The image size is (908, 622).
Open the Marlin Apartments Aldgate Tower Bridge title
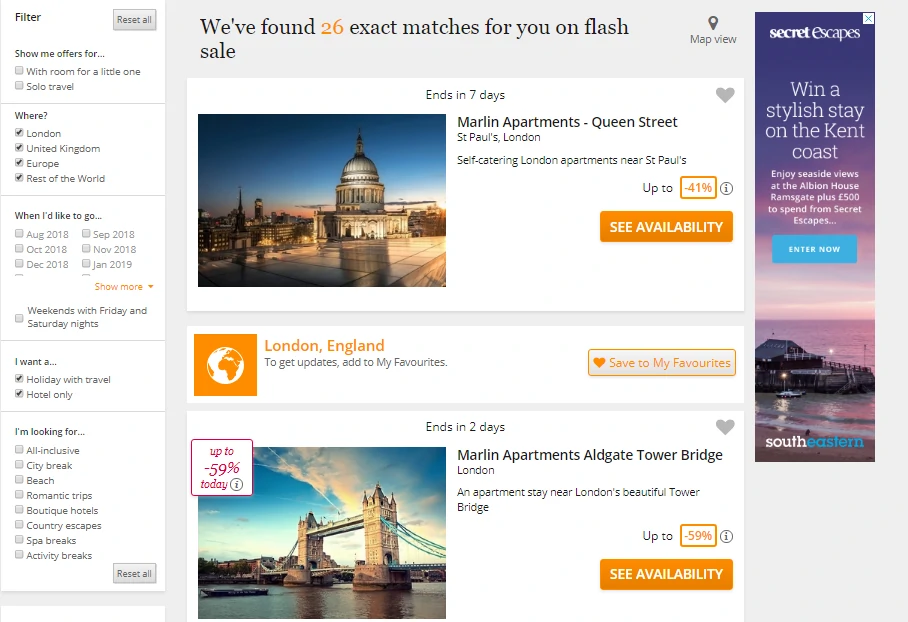pyautogui.click(x=589, y=455)
